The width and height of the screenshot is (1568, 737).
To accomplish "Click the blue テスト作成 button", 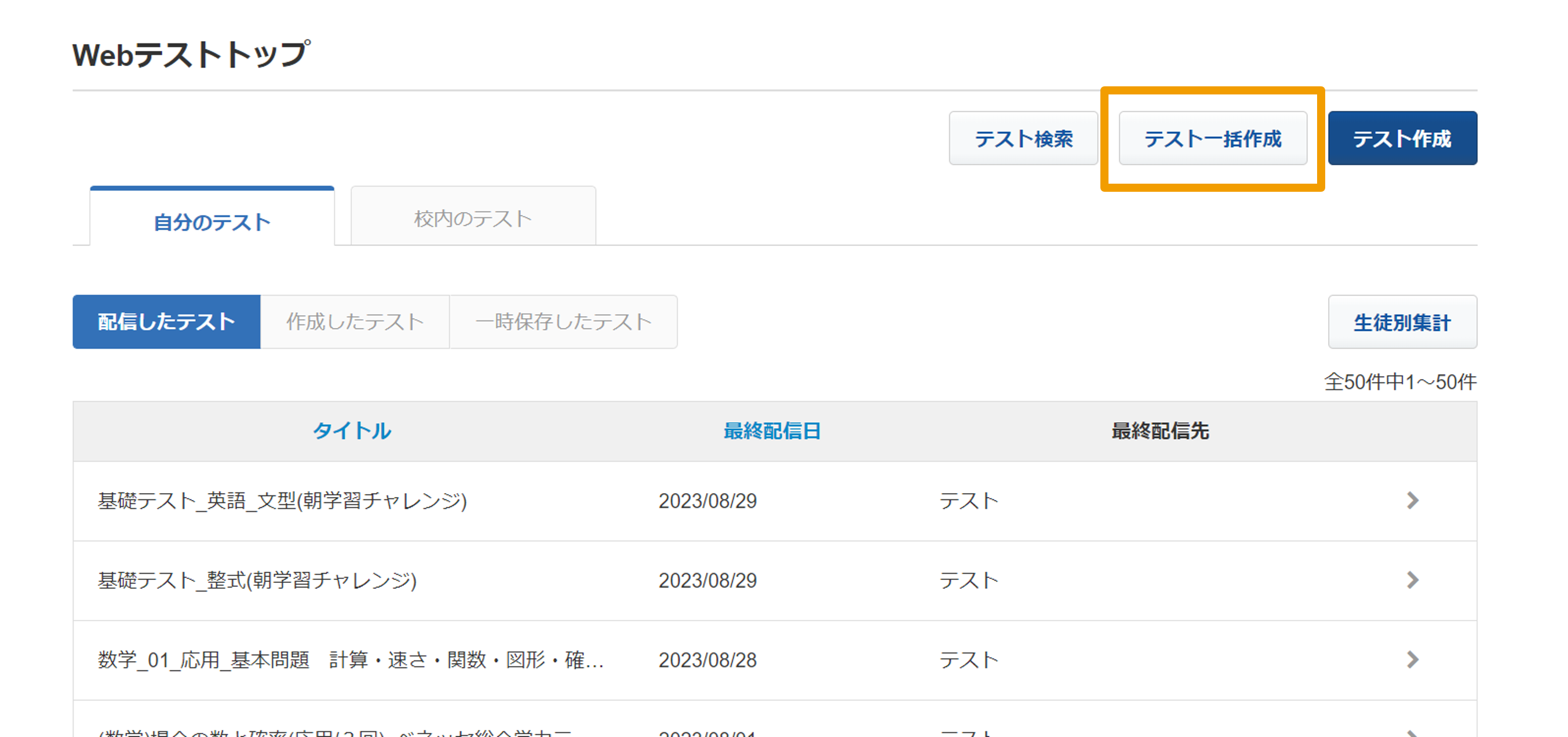I will (1402, 138).
